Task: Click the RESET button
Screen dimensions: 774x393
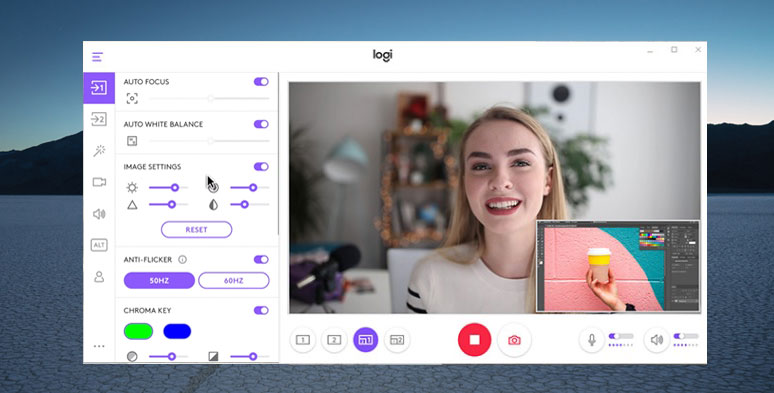Action: coord(196,230)
